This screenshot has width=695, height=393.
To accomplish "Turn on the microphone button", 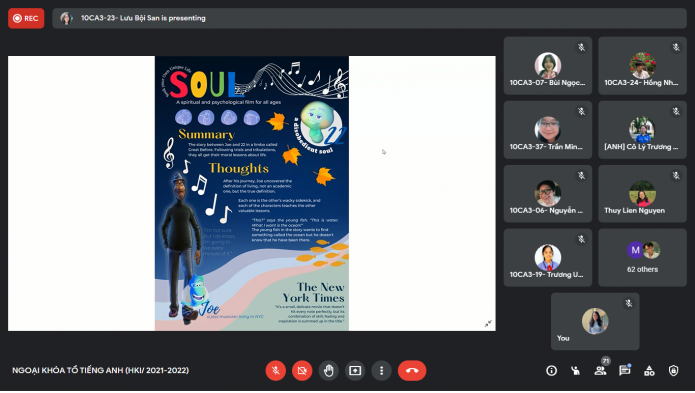I will click(276, 370).
